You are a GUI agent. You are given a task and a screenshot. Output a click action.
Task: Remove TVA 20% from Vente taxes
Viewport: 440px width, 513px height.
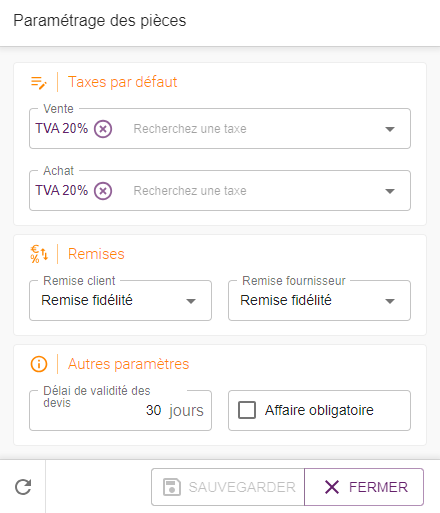pos(103,129)
